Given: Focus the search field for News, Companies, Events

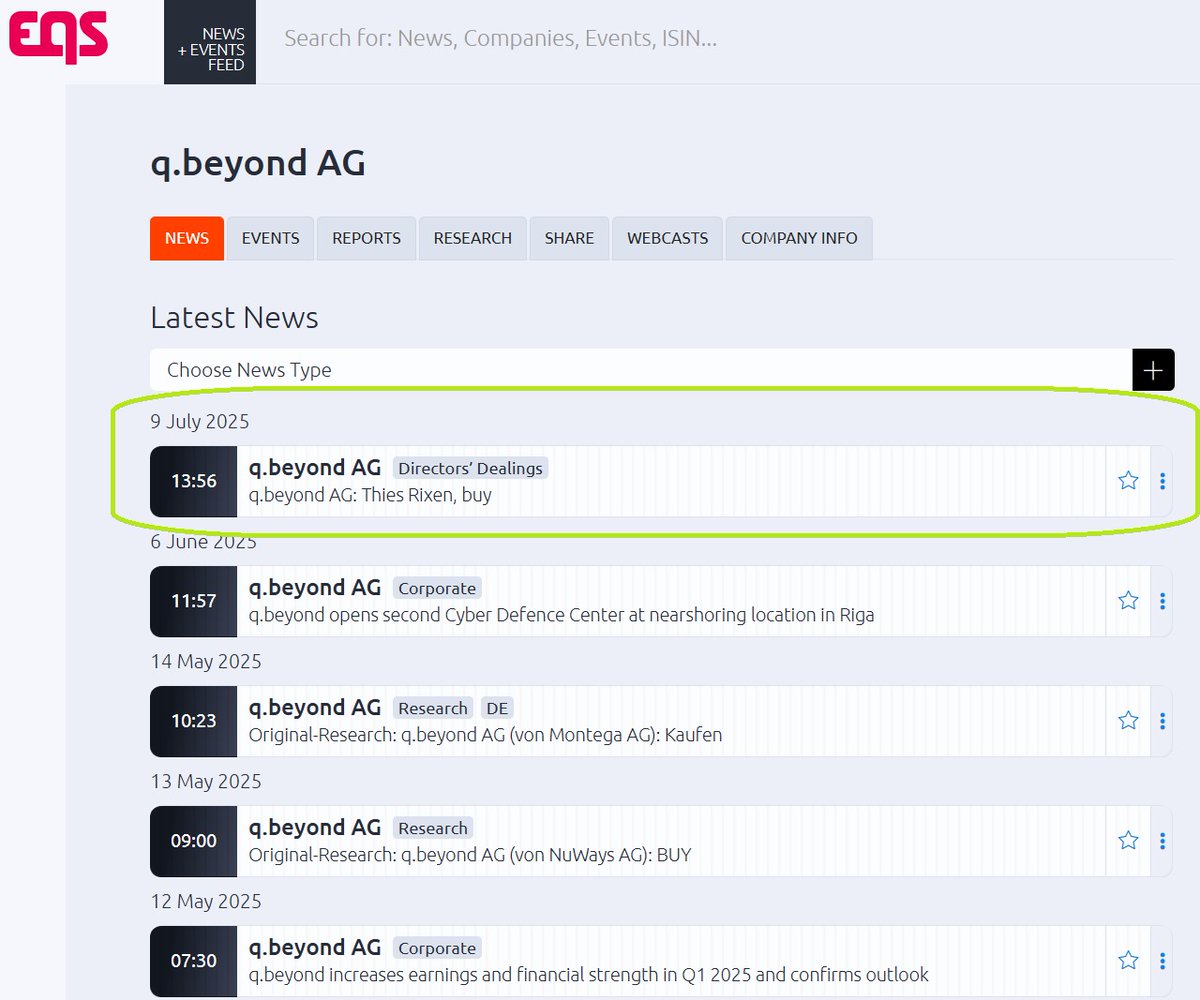Looking at the screenshot, I should point(500,39).
